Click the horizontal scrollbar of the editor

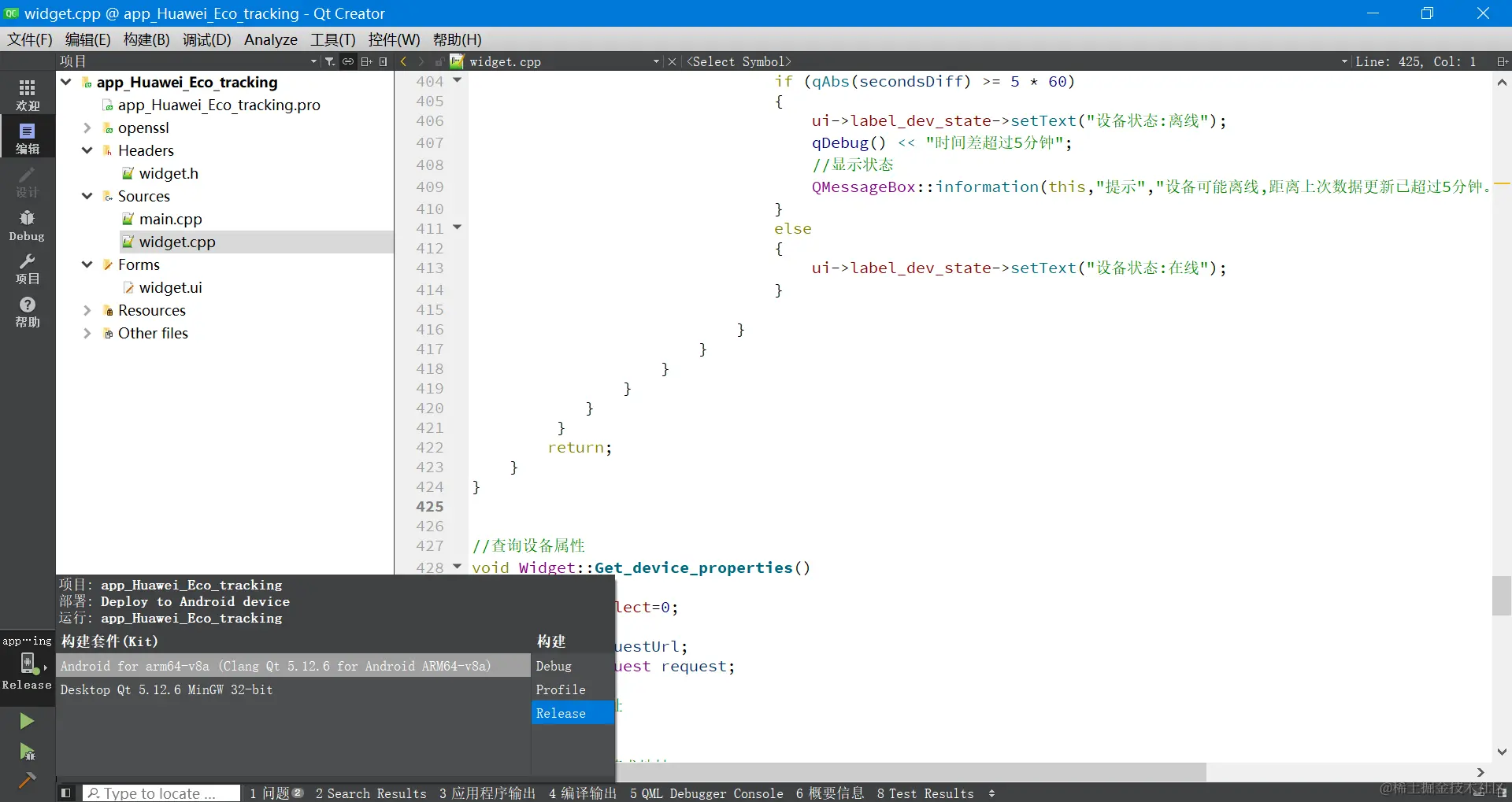(x=910, y=772)
